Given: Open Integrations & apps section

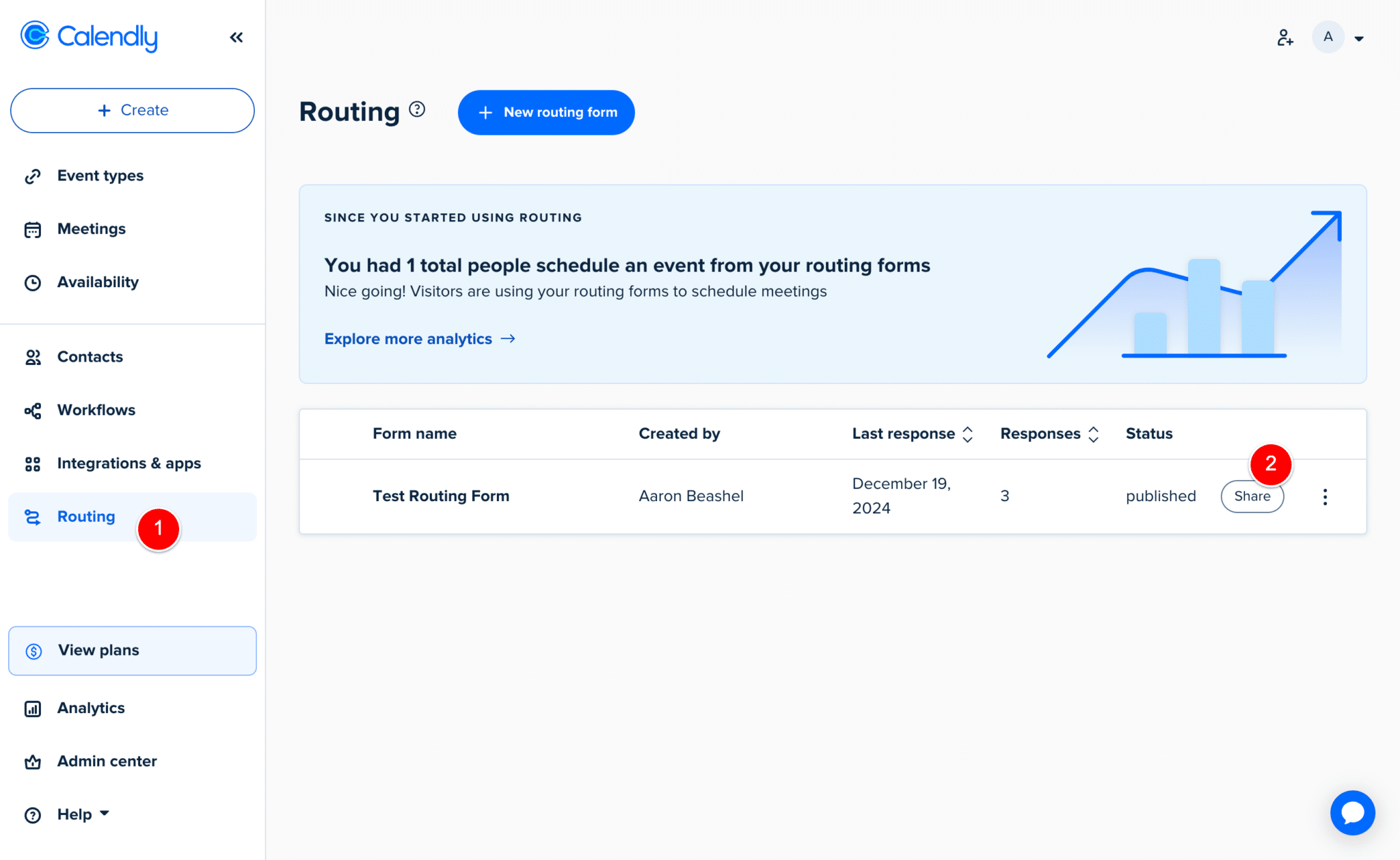Looking at the screenshot, I should tap(129, 463).
